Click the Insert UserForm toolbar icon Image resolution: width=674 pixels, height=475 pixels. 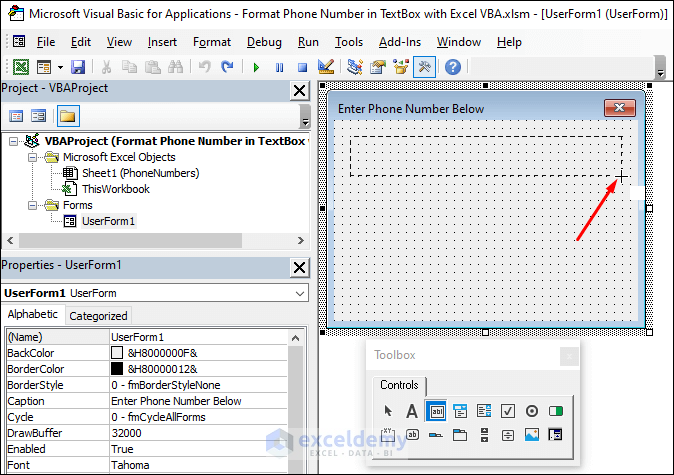point(43,67)
